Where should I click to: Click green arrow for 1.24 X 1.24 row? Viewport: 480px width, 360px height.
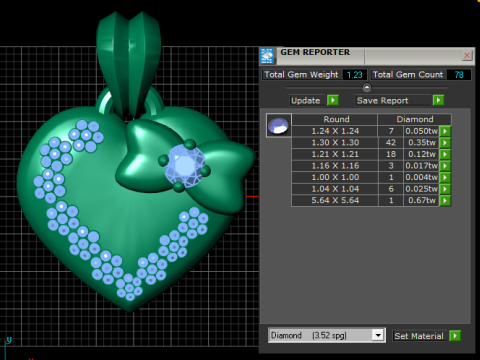click(x=445, y=131)
